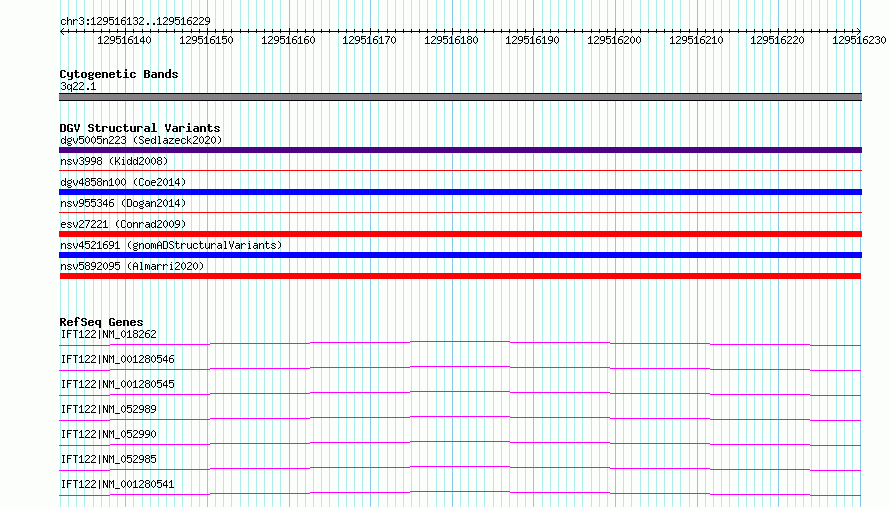Select ruler position 129516180
The image size is (890, 507).
451,40
